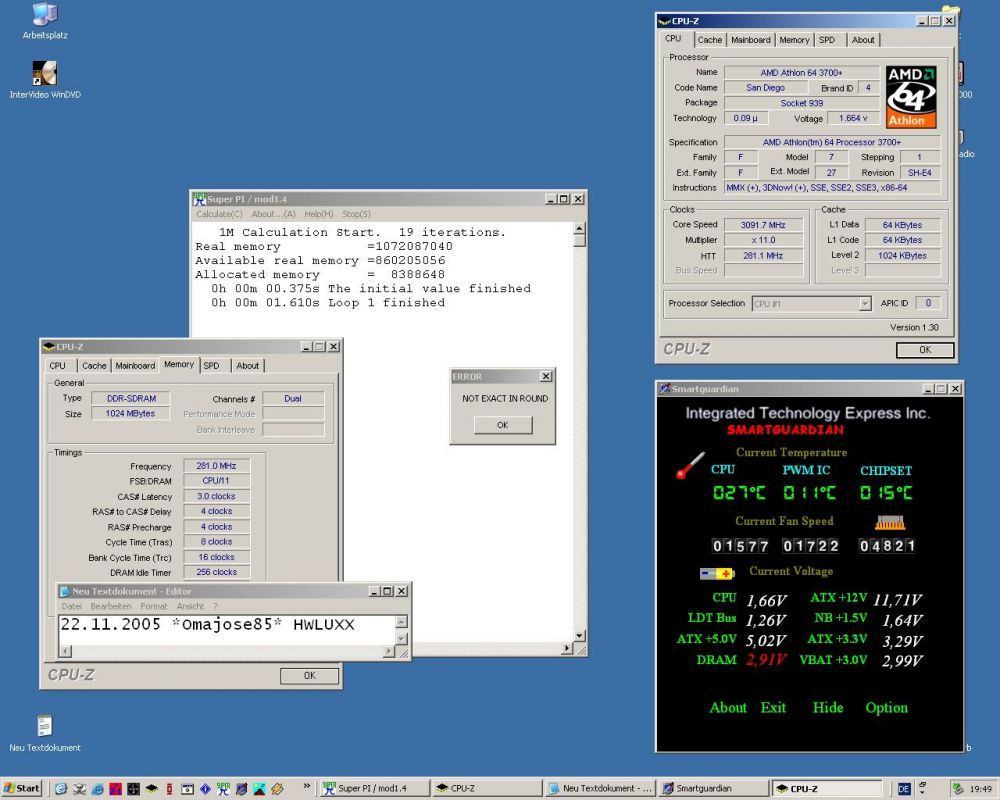Click the DE language indicator in the taskbar
1000x800 pixels.
(x=904, y=789)
